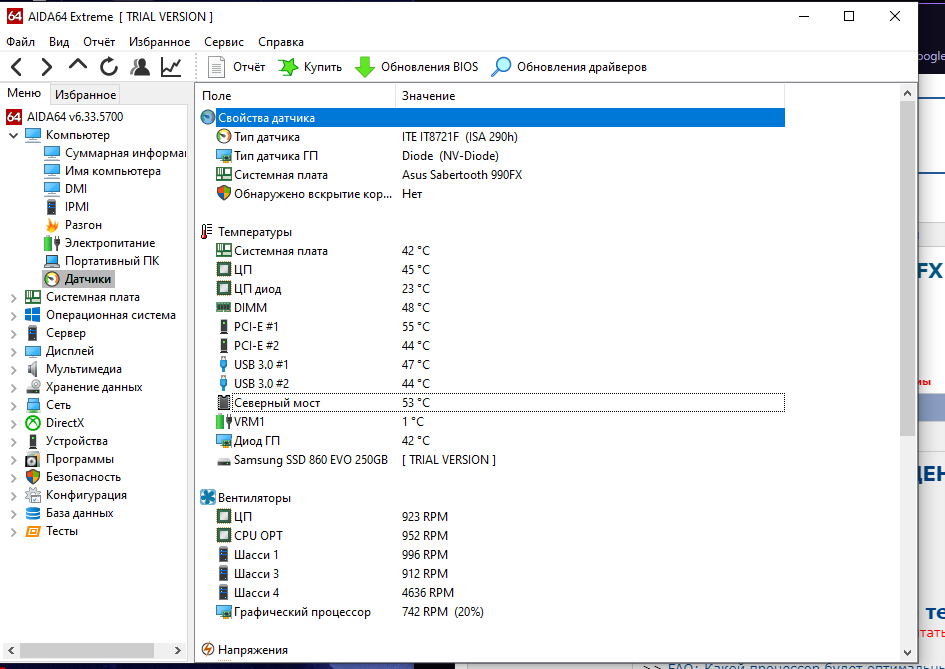This screenshot has width=945, height=669.
Task: Open the Справка menu
Action: tap(281, 42)
